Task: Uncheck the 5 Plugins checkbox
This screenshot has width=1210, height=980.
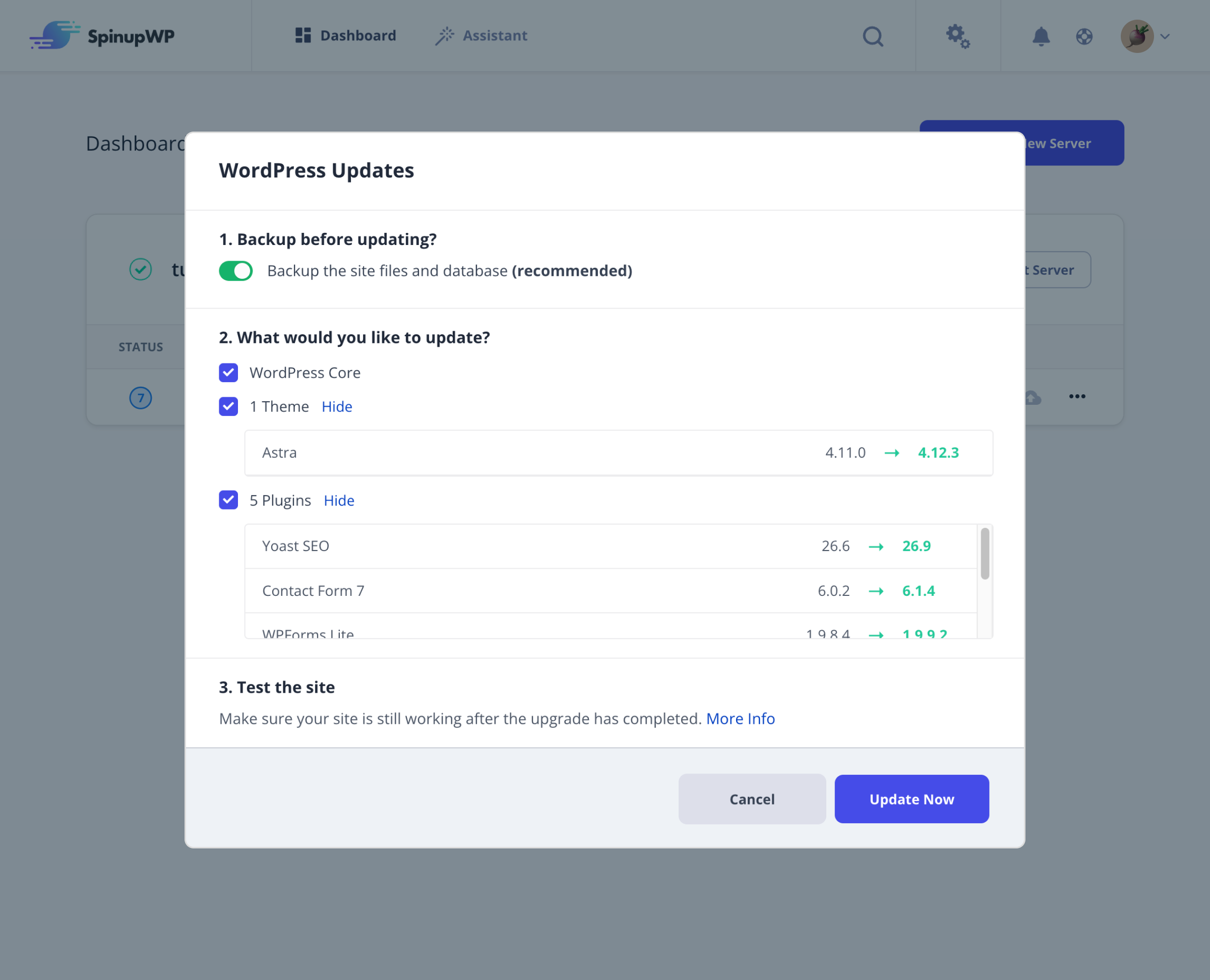Action: pyautogui.click(x=228, y=500)
